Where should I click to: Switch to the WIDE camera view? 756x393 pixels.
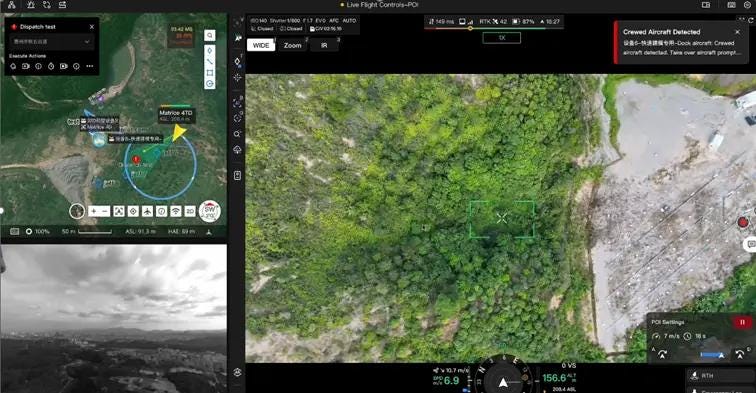(x=261, y=45)
